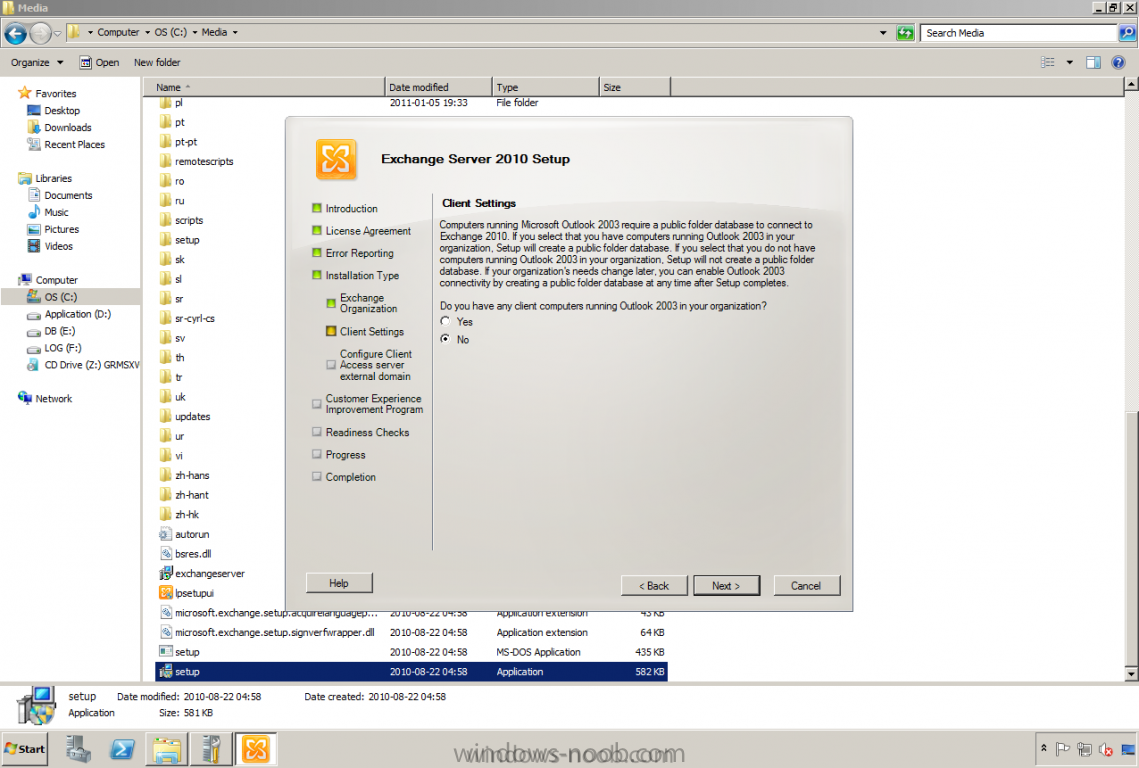Open Downloads in navigation pane
This screenshot has height=768, width=1139.
click(x=68, y=127)
